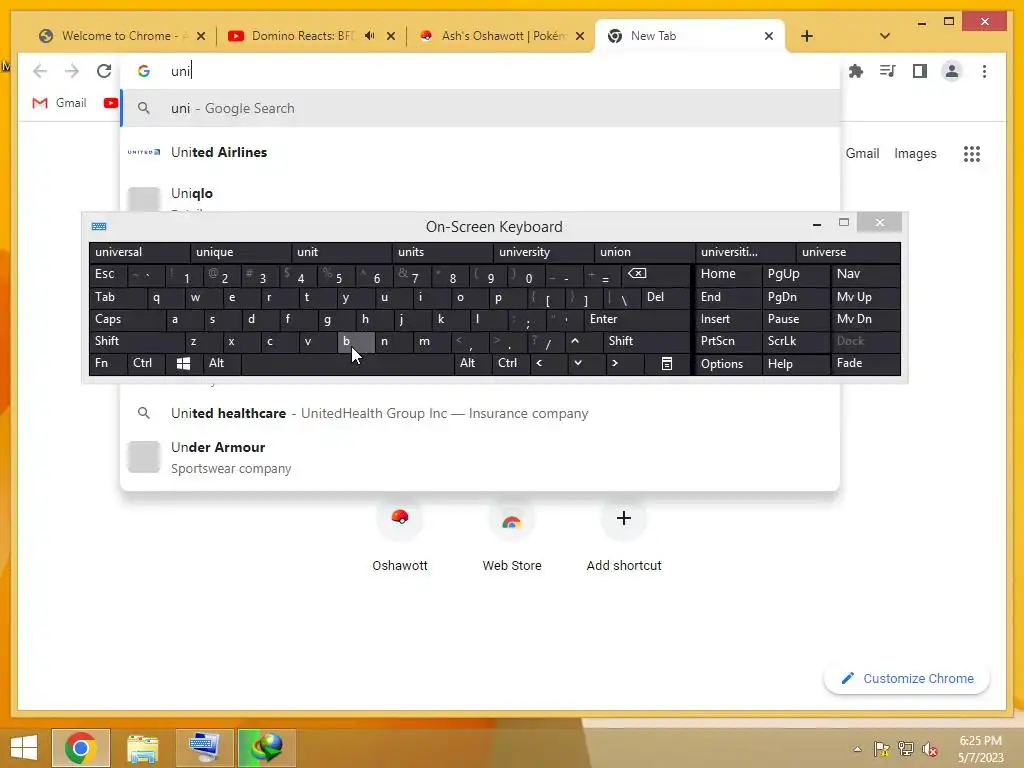
Task: Toggle the Caps key on On-Screen Keyboard
Action: (x=127, y=319)
